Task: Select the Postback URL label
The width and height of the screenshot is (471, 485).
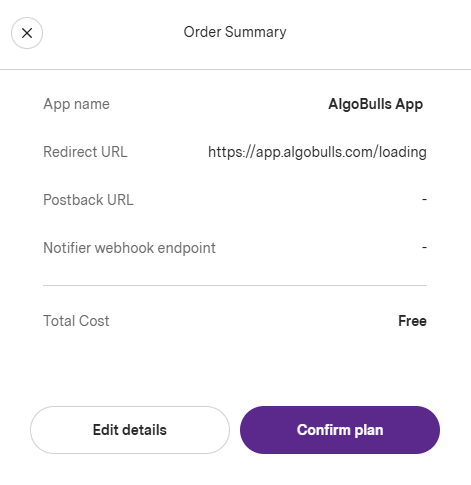Action: coord(88,200)
